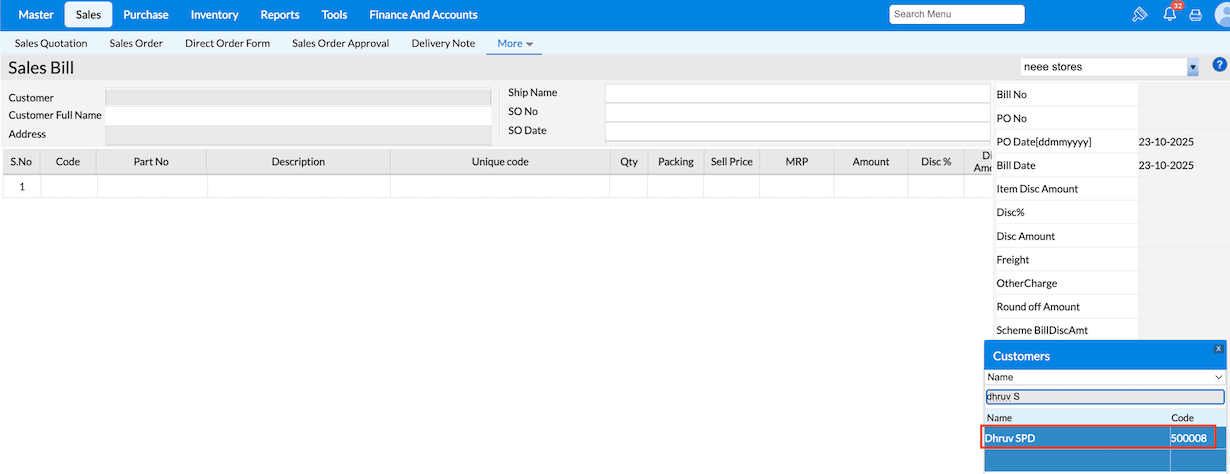
Task: Open the user profile avatar
Action: [x=1221, y=15]
